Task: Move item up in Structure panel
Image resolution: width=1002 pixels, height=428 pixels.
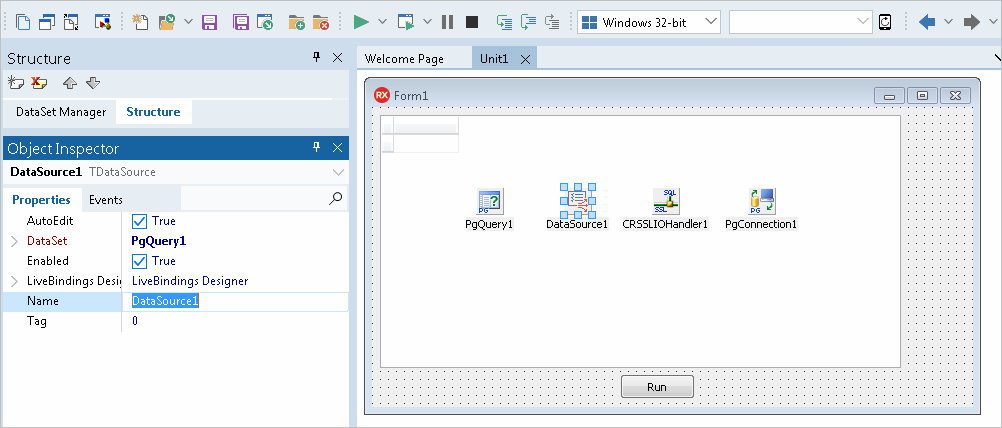Action: 70,83
